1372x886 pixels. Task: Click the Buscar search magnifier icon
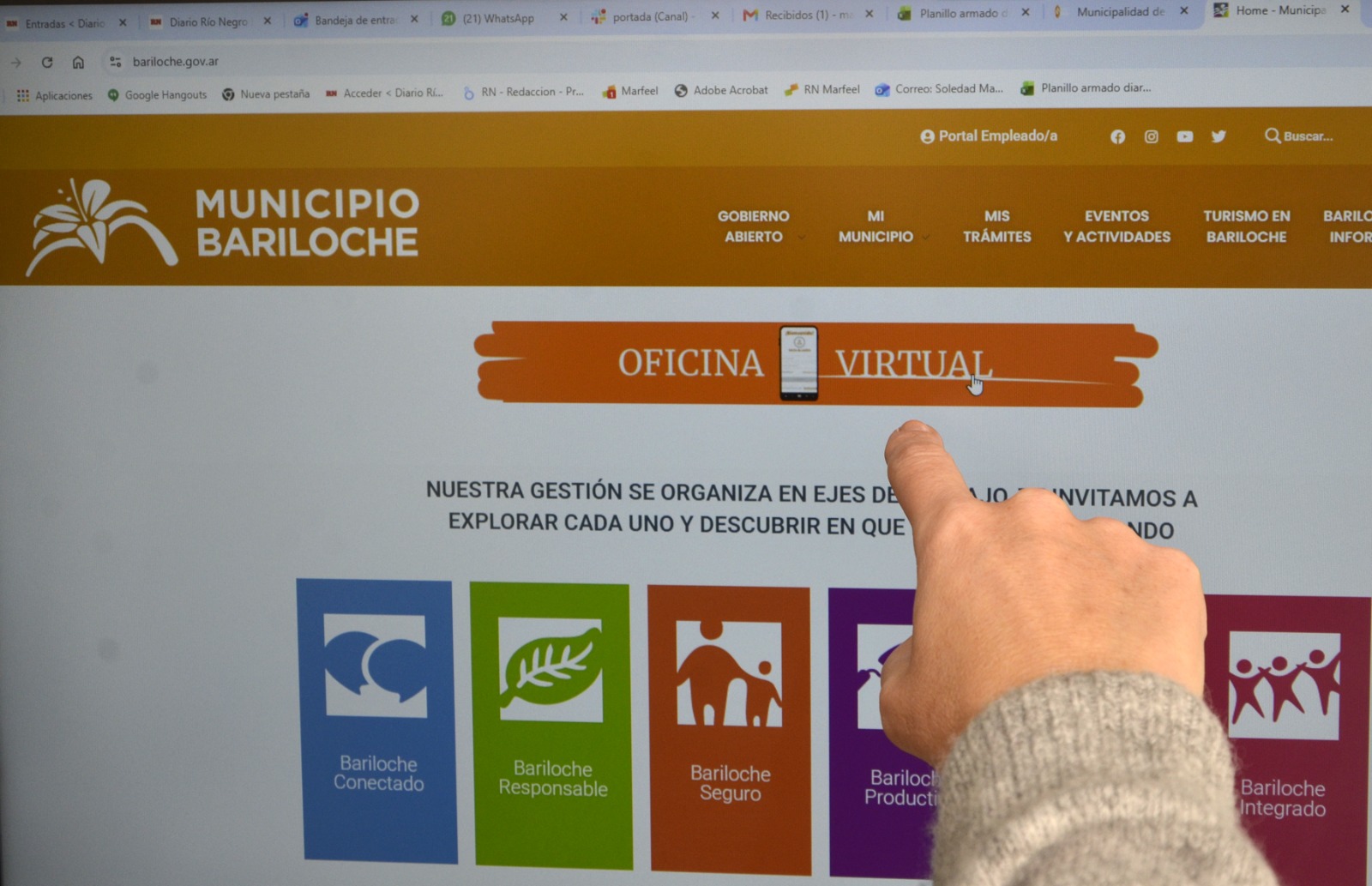click(x=1273, y=136)
